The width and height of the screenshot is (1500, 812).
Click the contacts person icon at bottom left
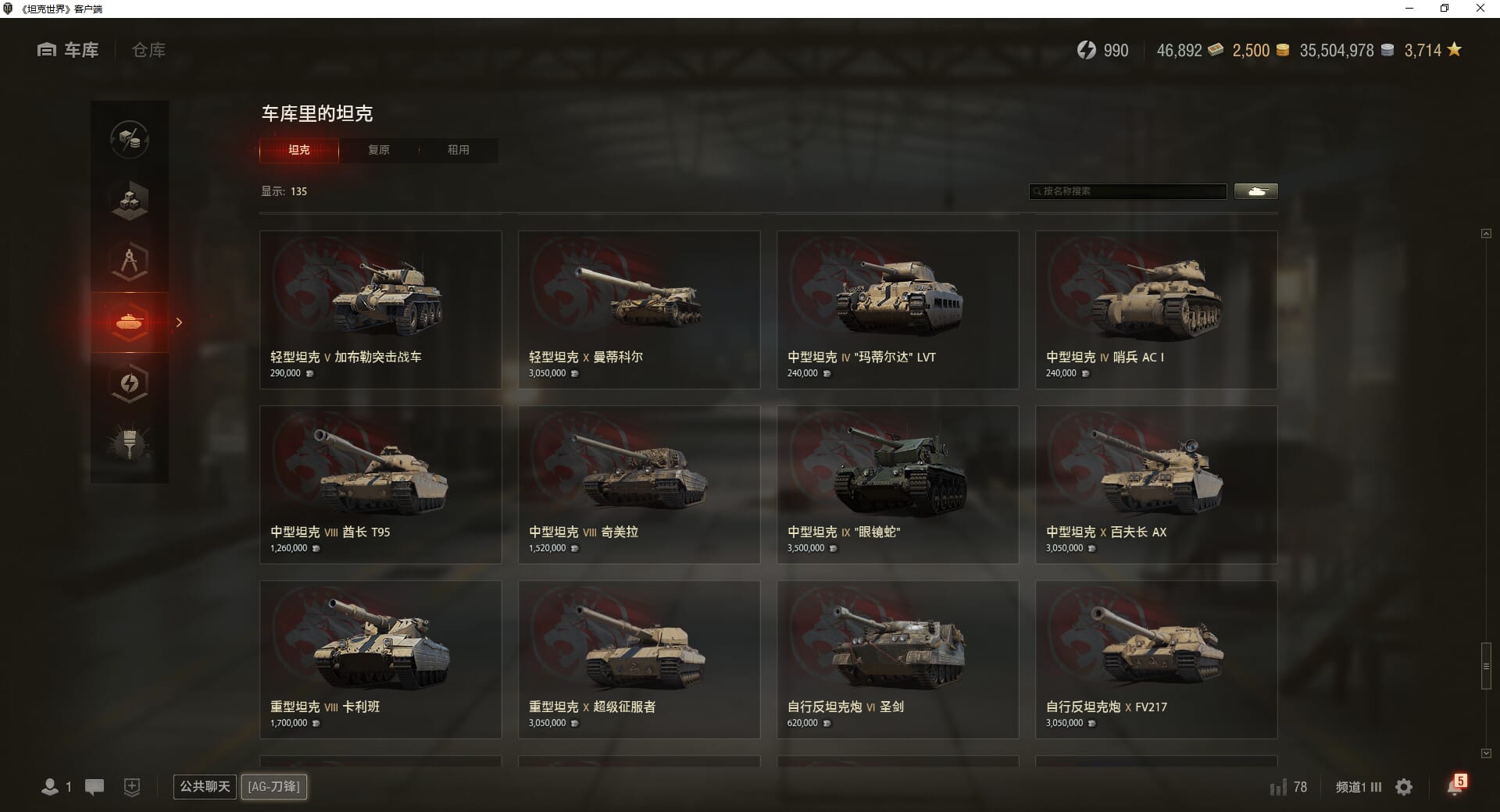(50, 787)
